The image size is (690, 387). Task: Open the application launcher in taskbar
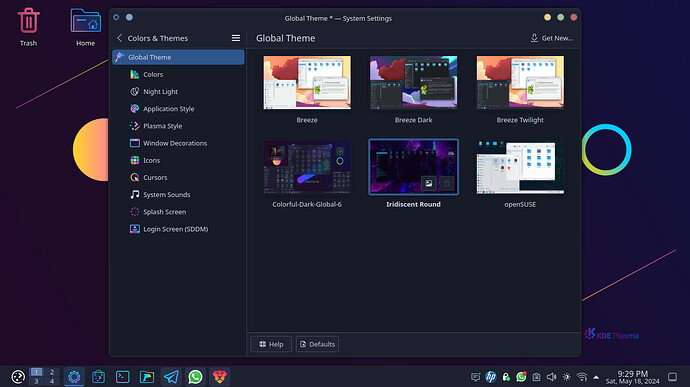(x=18, y=377)
